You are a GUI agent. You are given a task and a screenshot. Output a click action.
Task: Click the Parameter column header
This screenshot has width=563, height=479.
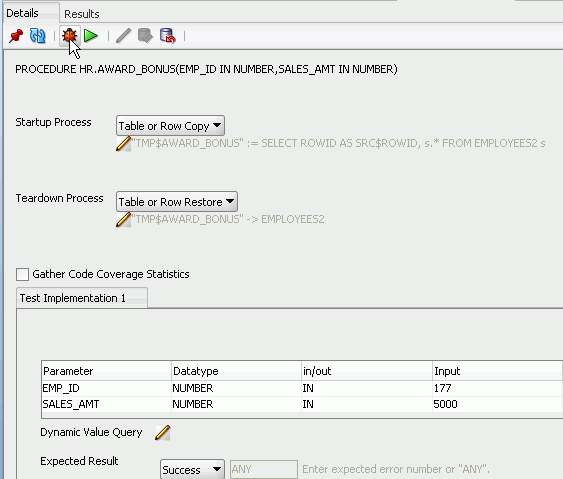click(107, 371)
